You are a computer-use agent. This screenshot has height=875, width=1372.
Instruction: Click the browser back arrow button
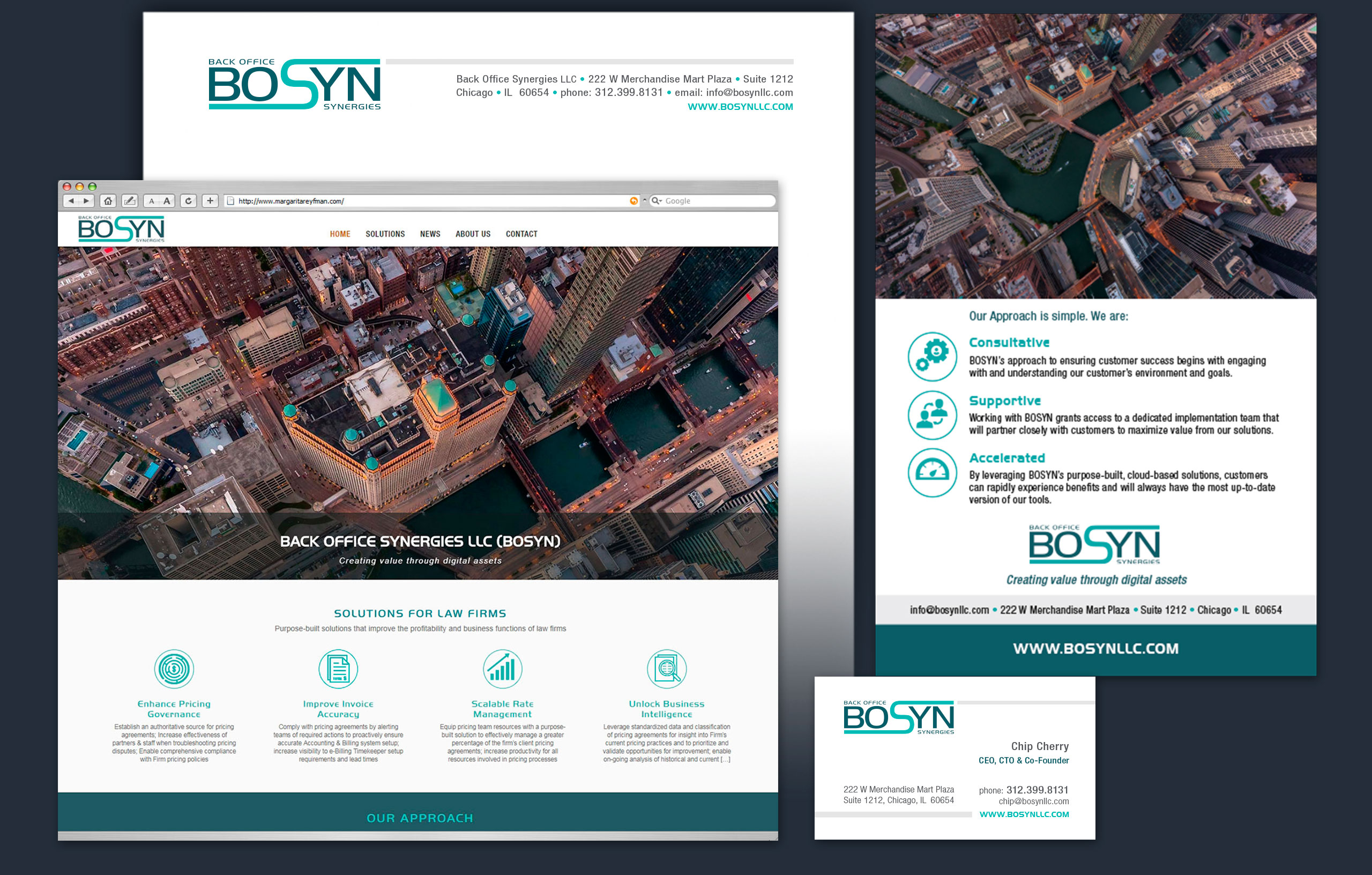pos(71,201)
